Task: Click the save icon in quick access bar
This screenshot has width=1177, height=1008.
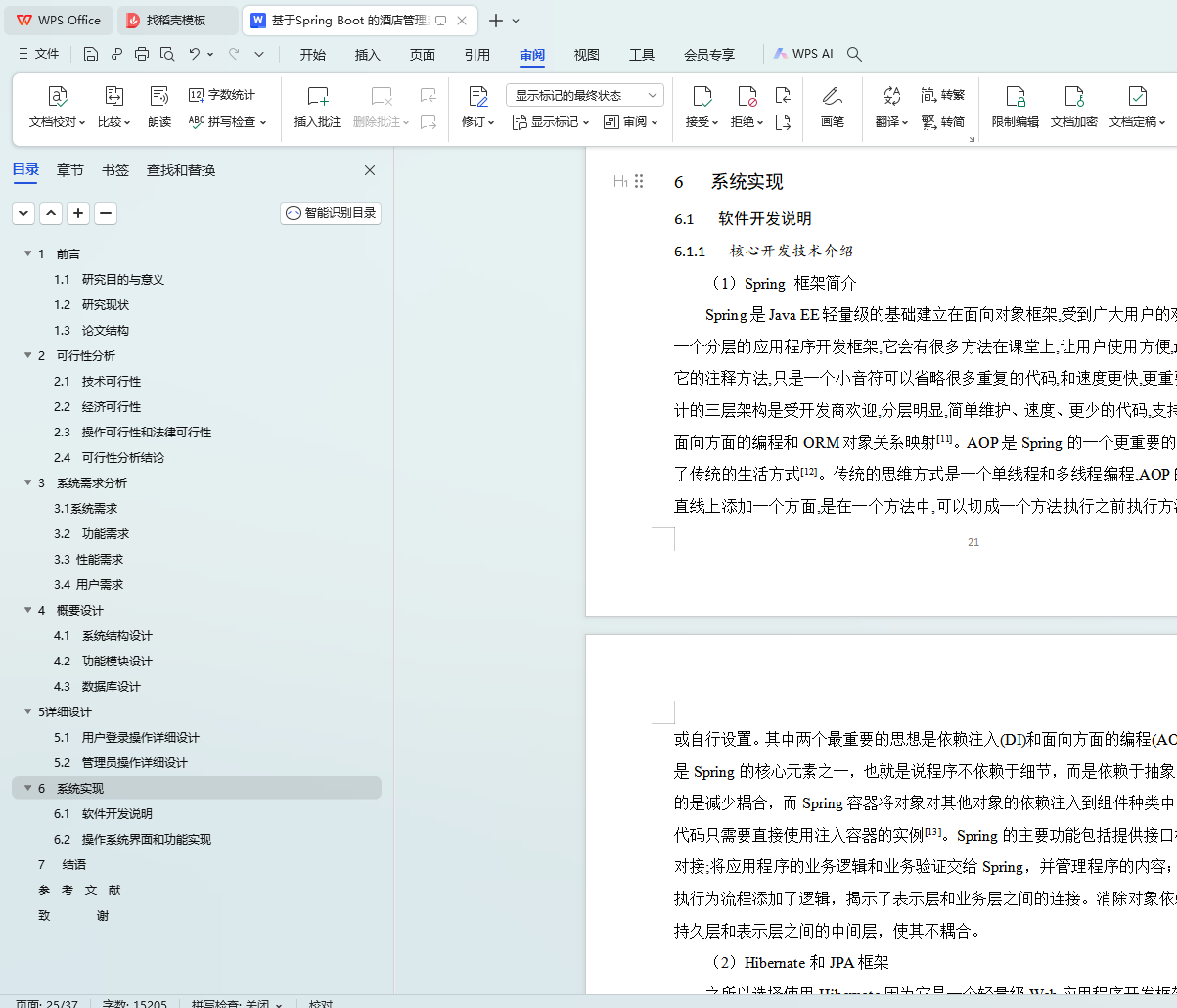Action: [91, 54]
